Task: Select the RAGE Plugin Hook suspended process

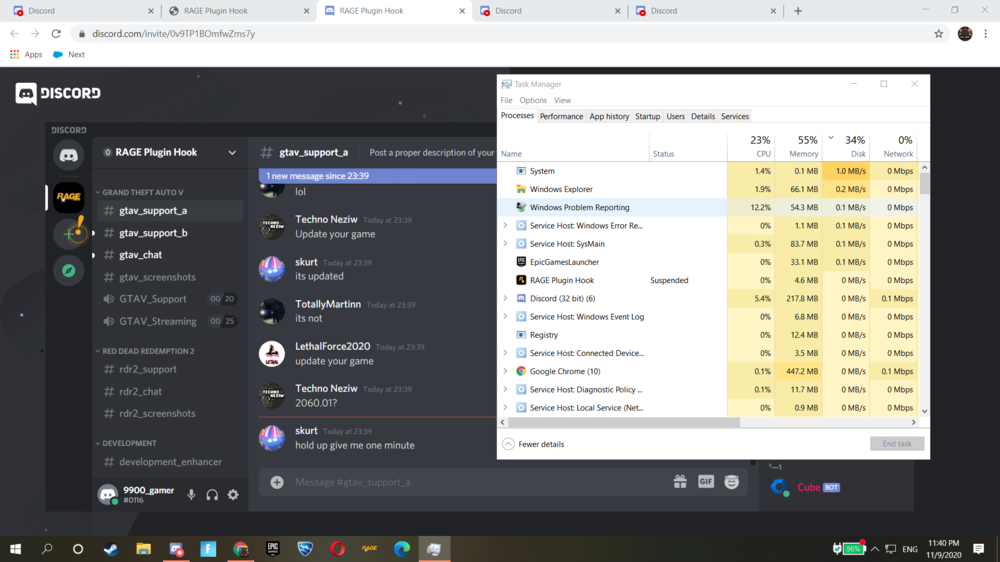Action: coord(708,280)
